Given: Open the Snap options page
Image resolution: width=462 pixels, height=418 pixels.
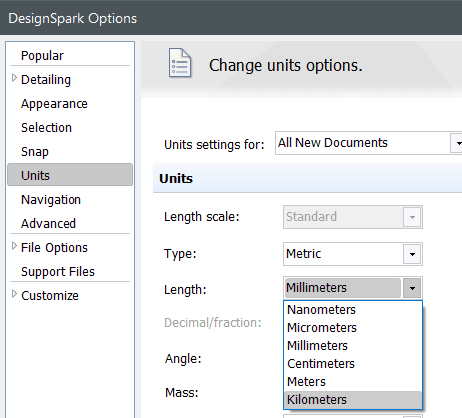Looking at the screenshot, I should tap(35, 152).
